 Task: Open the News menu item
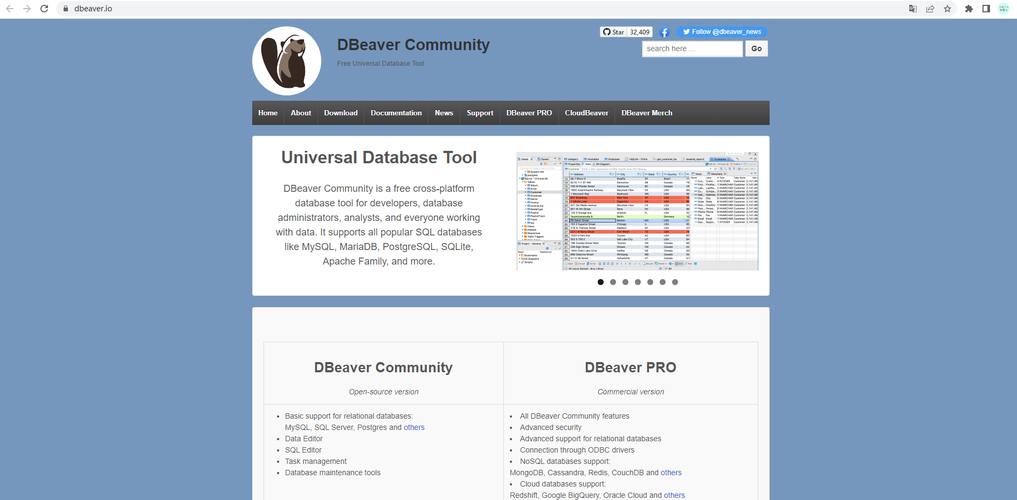tap(444, 113)
